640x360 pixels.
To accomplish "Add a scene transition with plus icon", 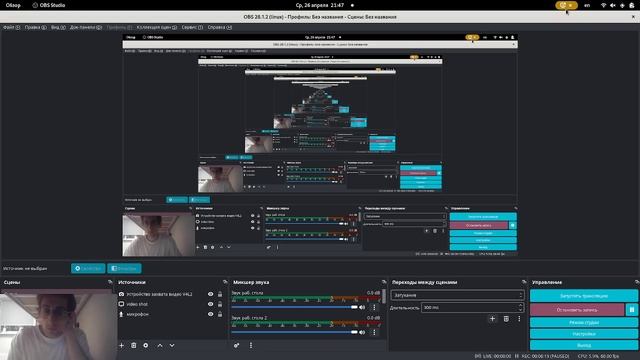I will 492,319.
